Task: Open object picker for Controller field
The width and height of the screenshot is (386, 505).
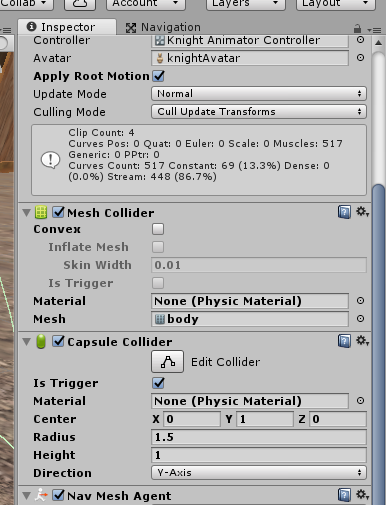Action: pyautogui.click(x=360, y=40)
